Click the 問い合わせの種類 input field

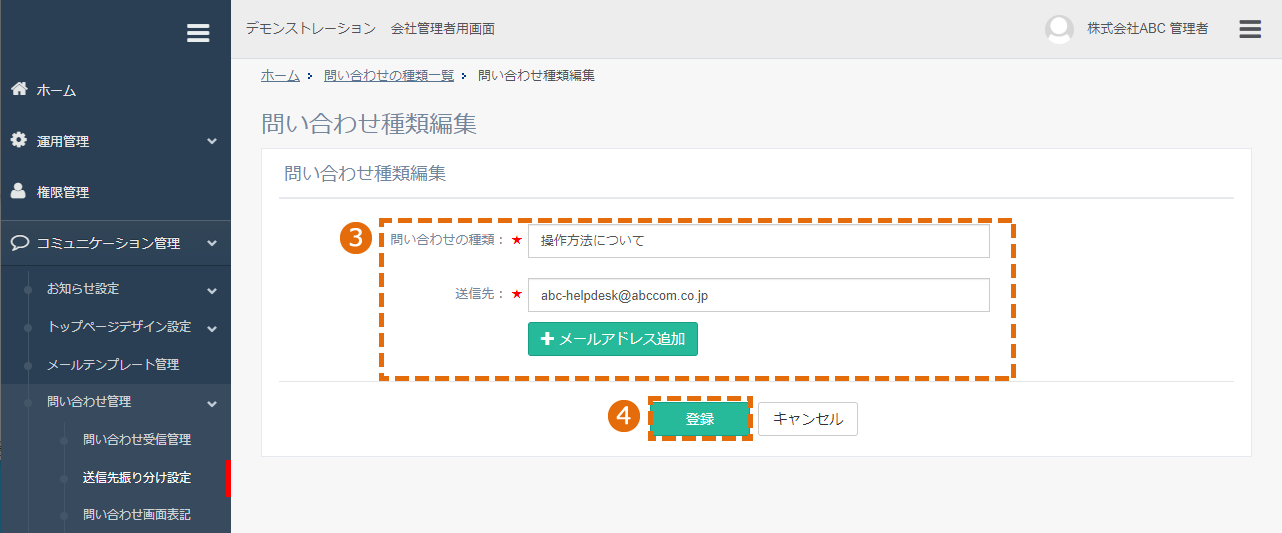point(759,241)
